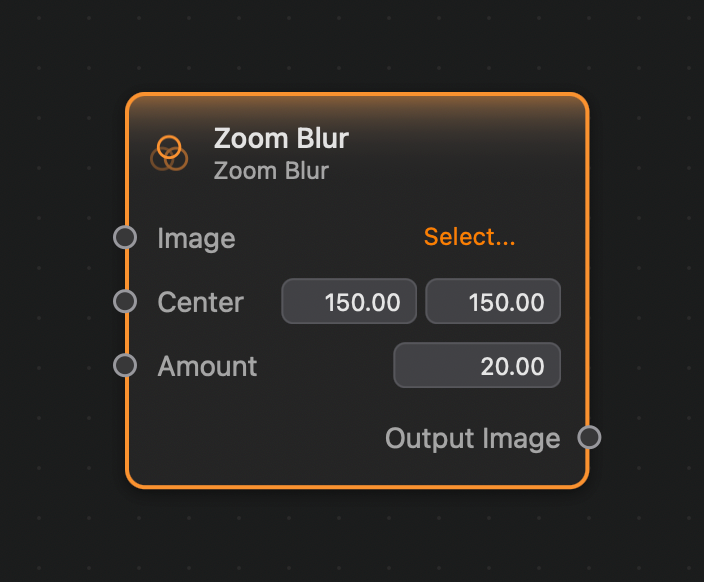Click the Image input port circle

pos(125,237)
